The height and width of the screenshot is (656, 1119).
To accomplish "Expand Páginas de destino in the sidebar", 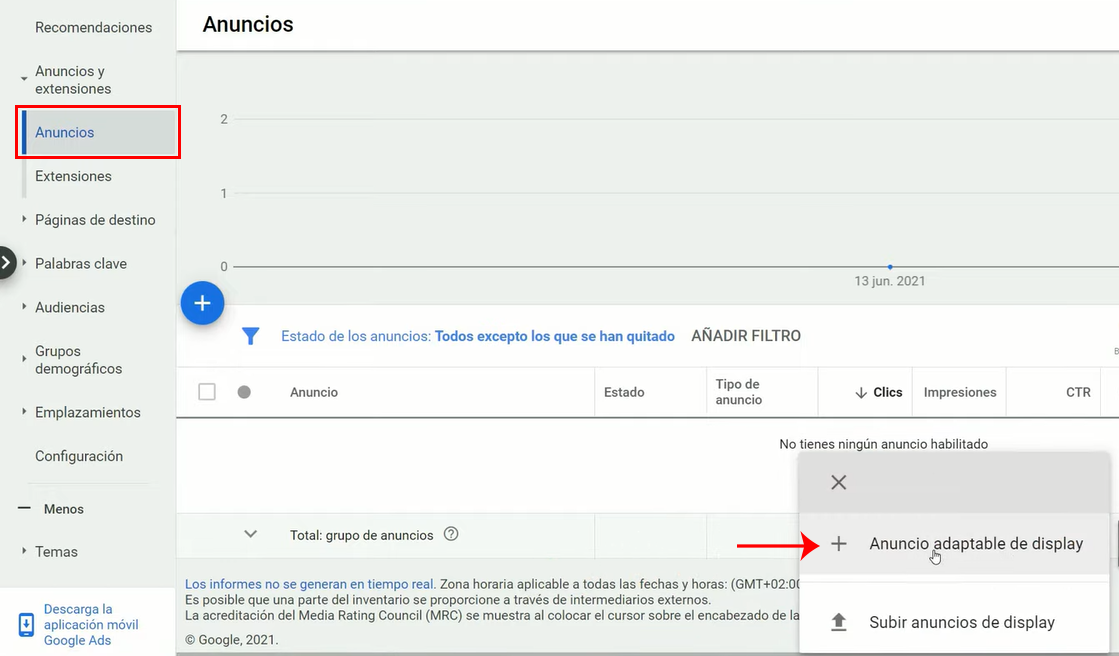I will pos(24,219).
